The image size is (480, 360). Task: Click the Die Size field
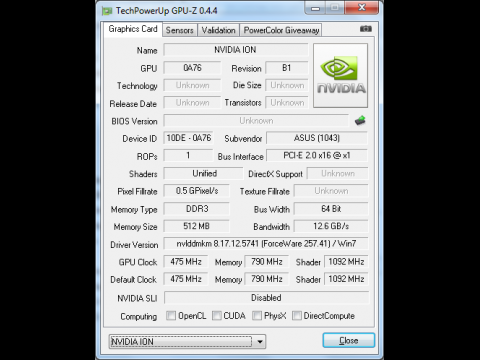pos(287,85)
